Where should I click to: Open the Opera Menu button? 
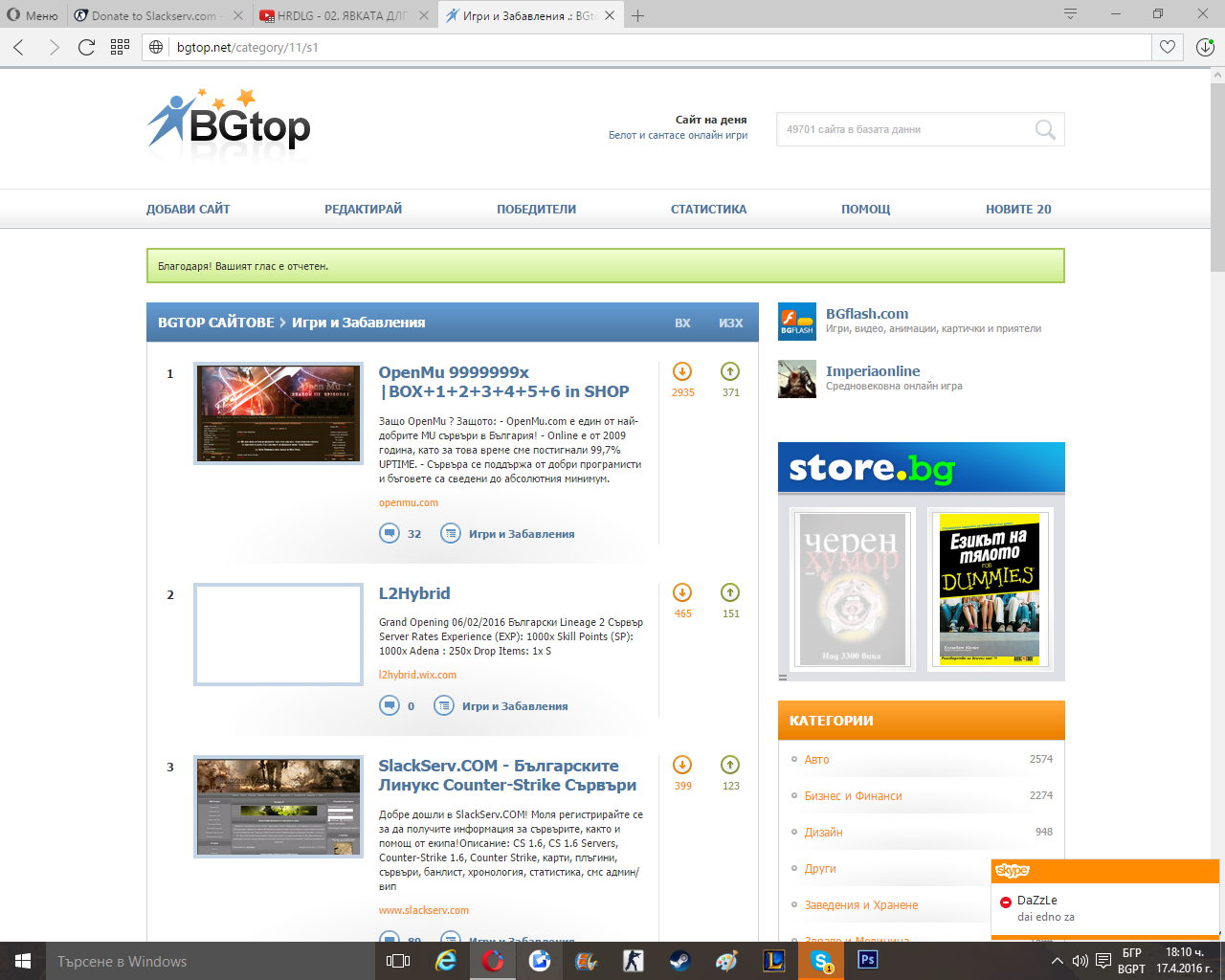tap(33, 15)
